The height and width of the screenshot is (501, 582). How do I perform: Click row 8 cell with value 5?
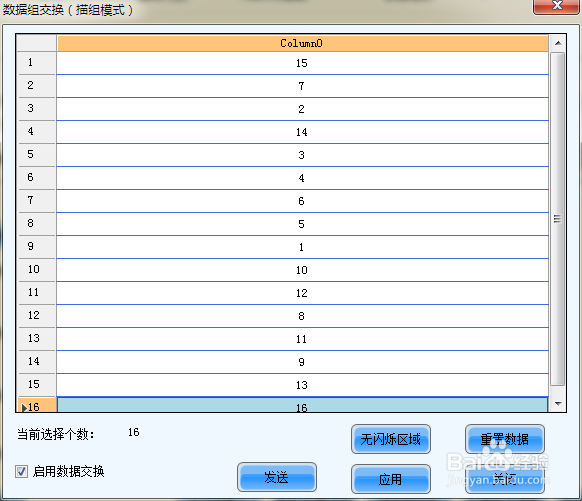302,224
